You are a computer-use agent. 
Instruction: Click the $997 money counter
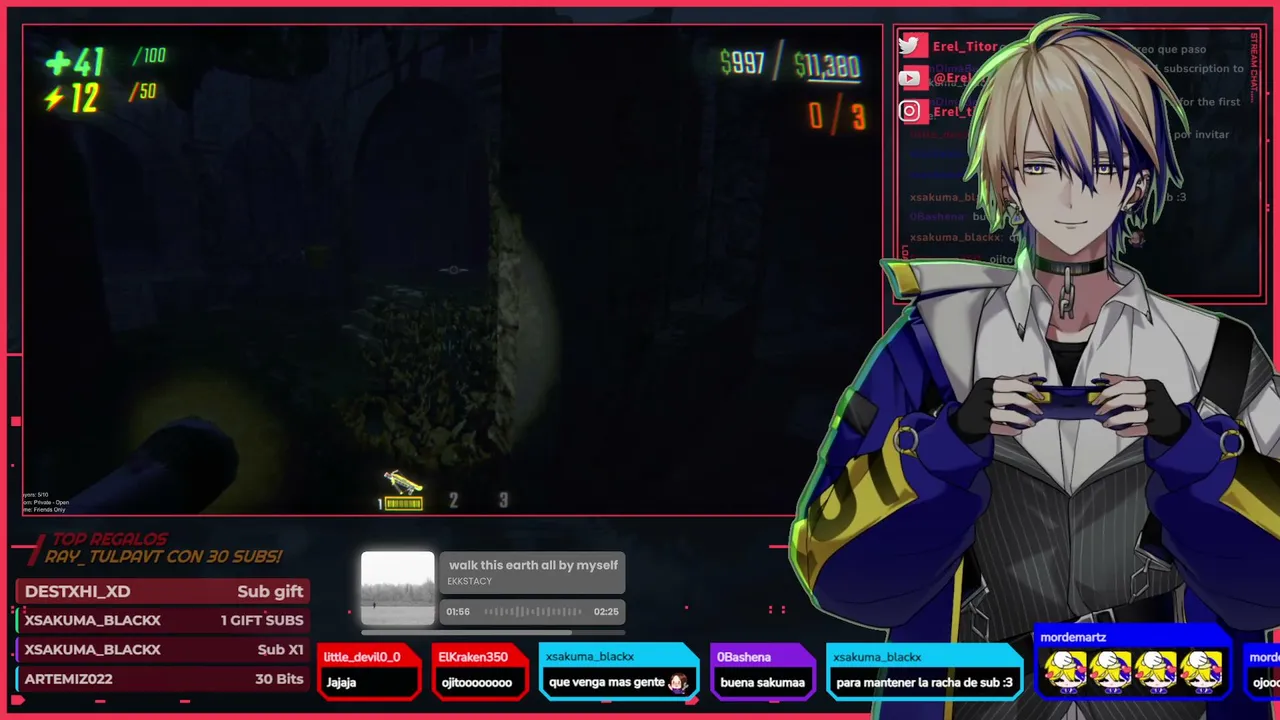coord(742,63)
